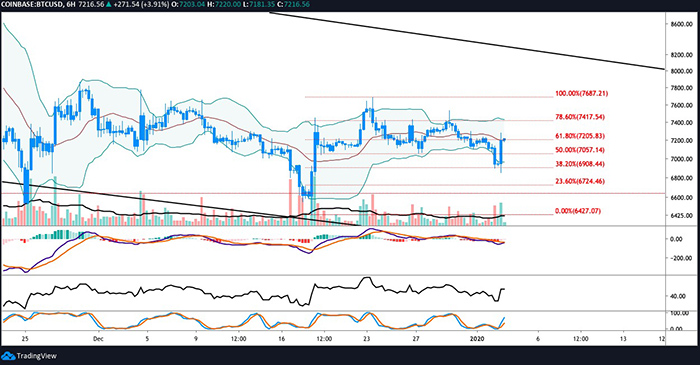Image resolution: width=700 pixels, height=365 pixels.
Task: Click the 100.00%(7687.21) Fibonacci label
Action: 581,94
